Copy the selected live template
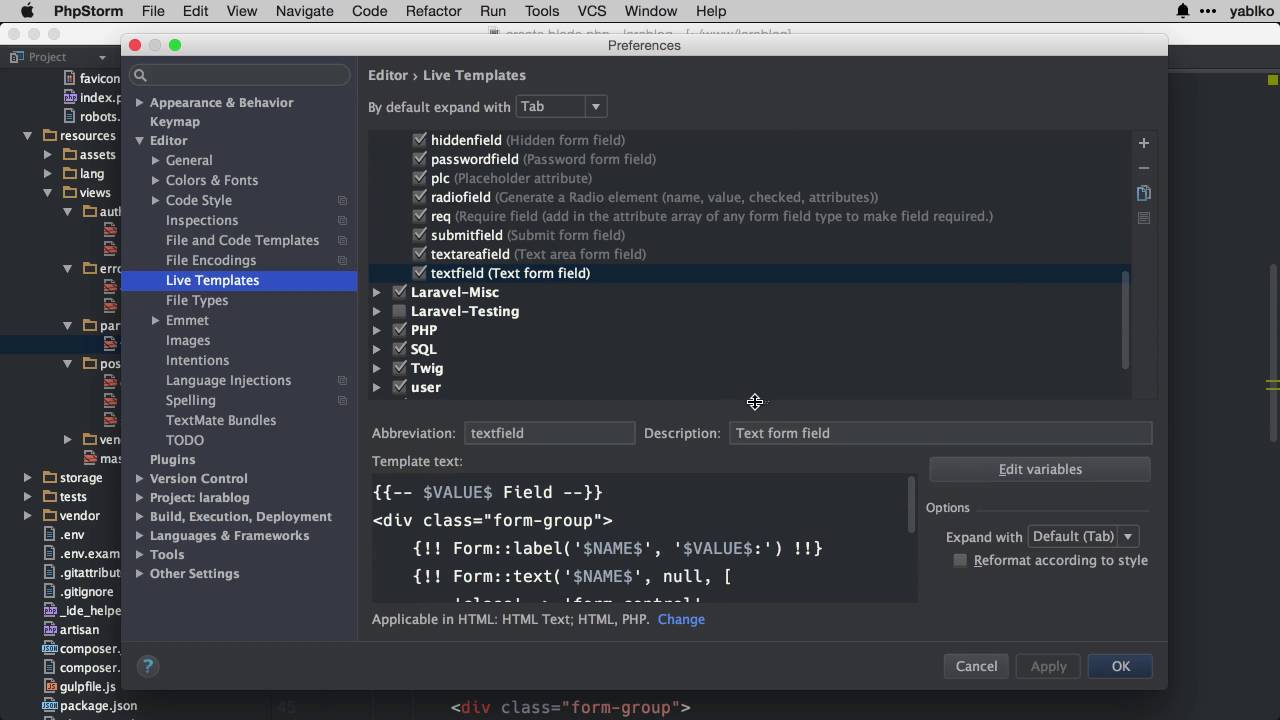1280x720 pixels. [1144, 193]
